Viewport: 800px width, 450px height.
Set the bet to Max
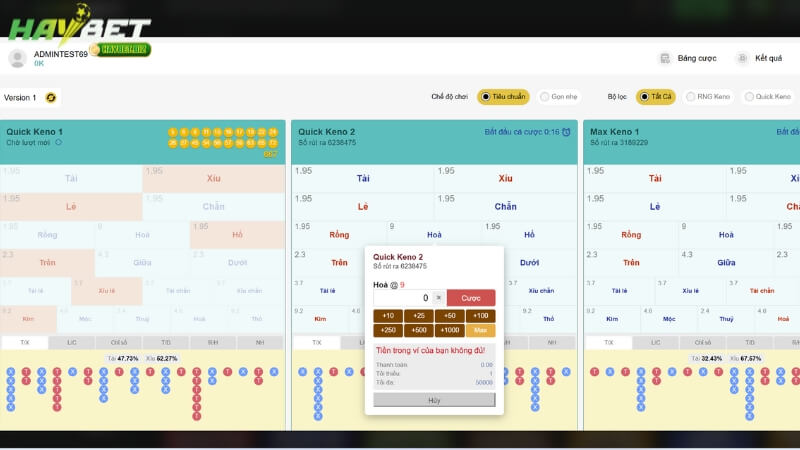[480, 330]
